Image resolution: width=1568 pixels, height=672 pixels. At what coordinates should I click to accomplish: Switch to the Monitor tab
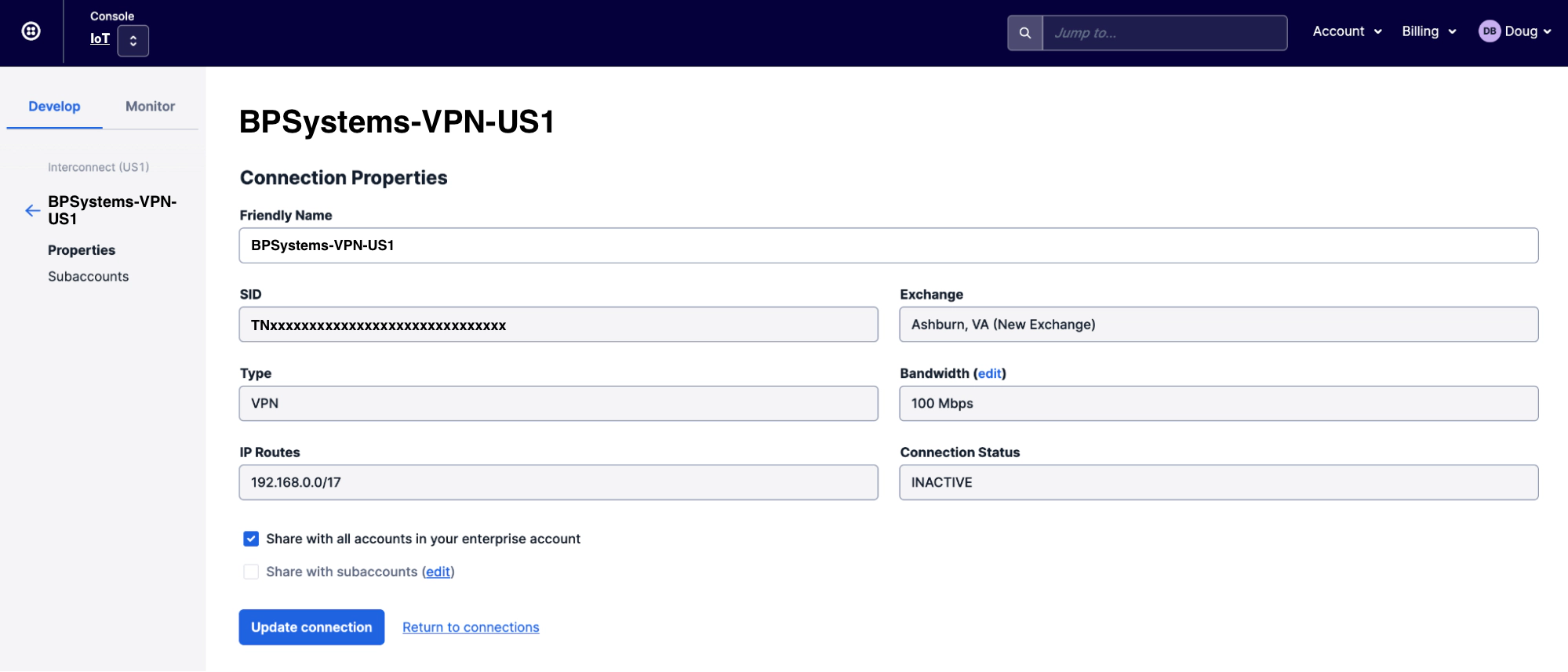[x=150, y=107]
